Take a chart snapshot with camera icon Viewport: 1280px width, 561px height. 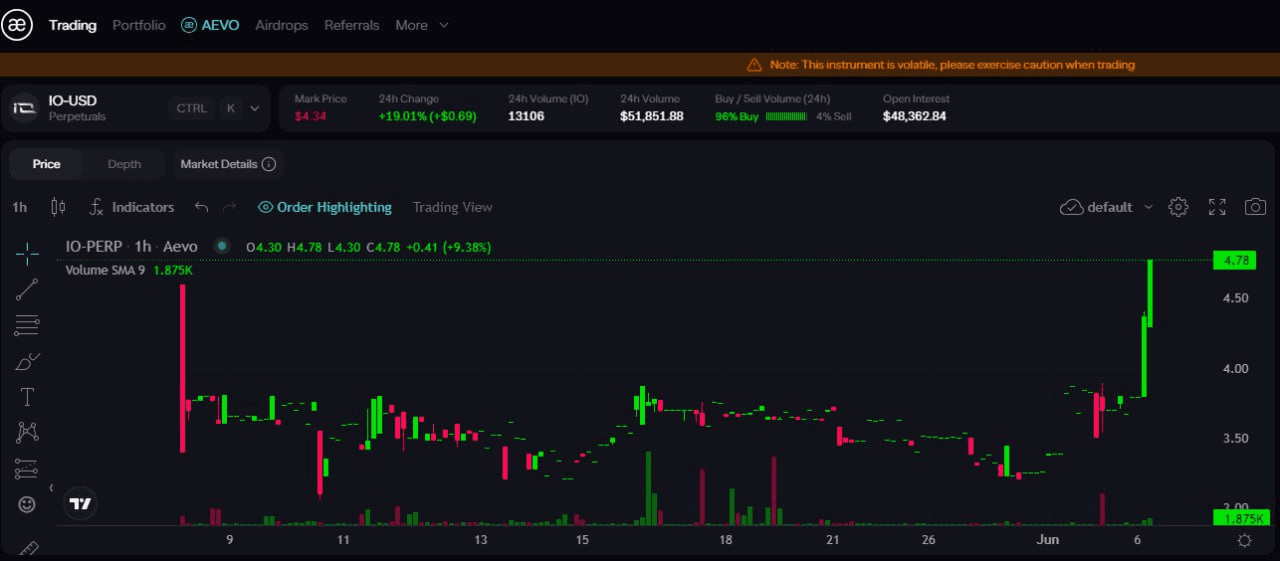point(1255,207)
